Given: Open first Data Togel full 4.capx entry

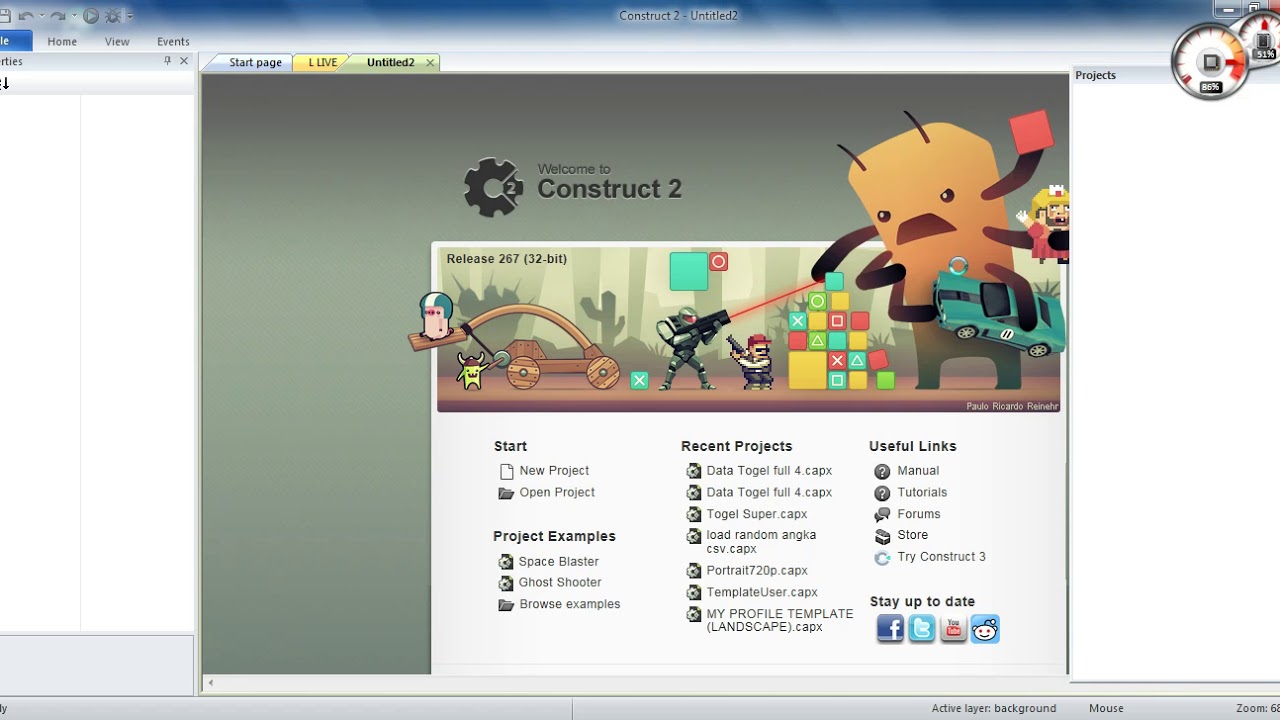Looking at the screenshot, I should (769, 470).
